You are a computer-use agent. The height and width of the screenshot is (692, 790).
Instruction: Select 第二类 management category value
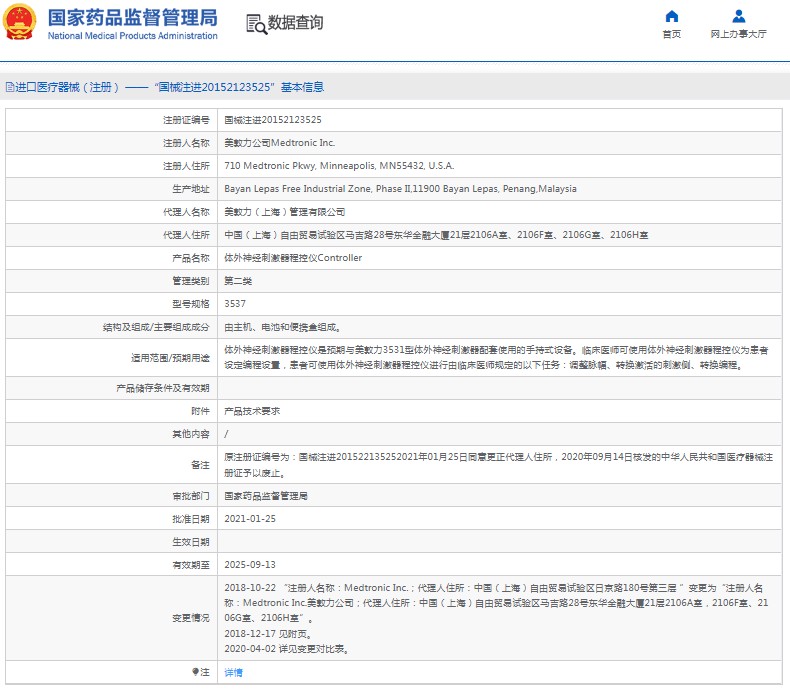pyautogui.click(x=238, y=281)
